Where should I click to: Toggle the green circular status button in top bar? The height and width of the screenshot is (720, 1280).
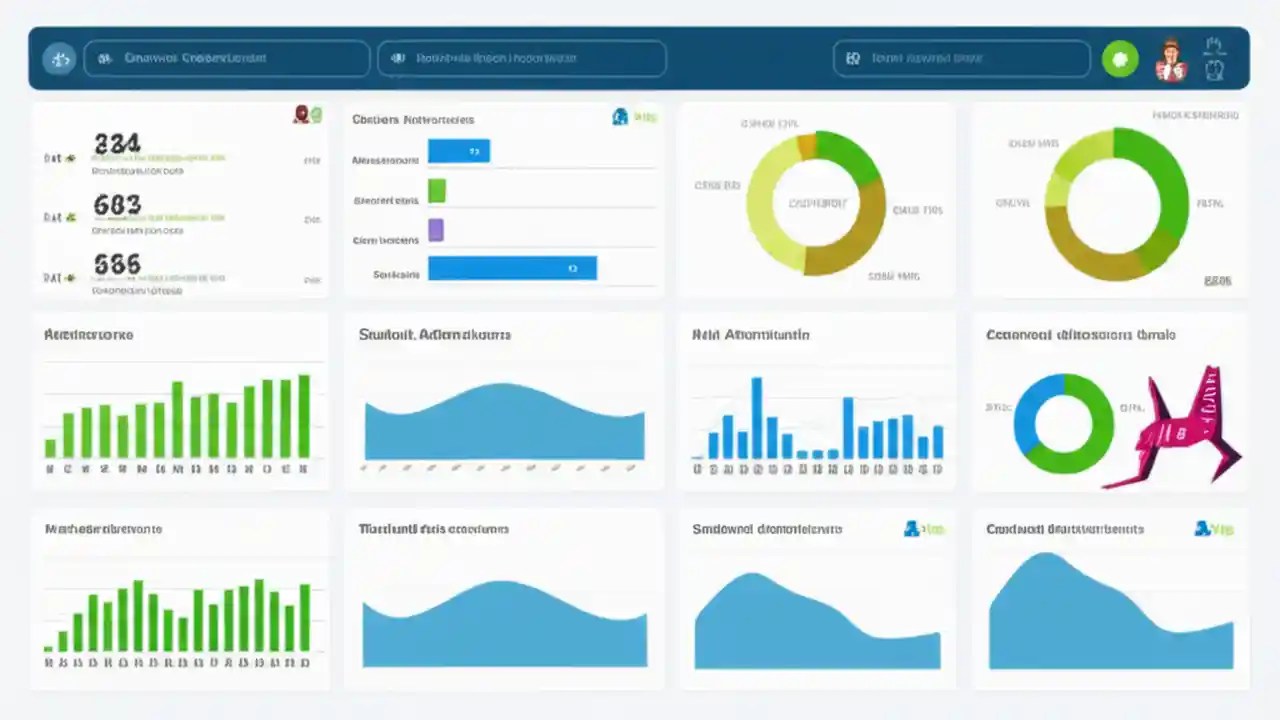coord(1120,59)
